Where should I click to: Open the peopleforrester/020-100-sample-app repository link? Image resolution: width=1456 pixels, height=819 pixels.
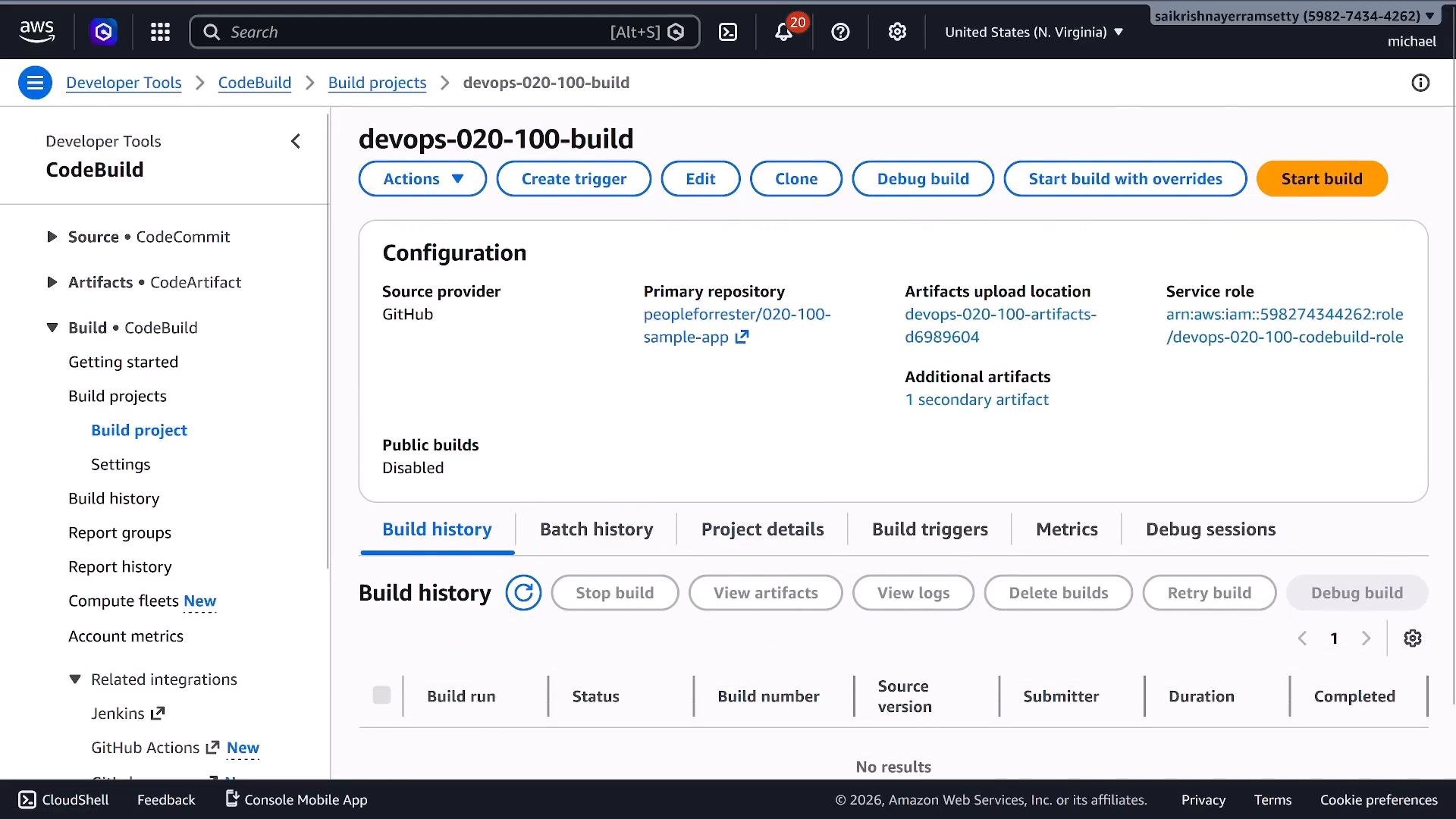coord(736,325)
